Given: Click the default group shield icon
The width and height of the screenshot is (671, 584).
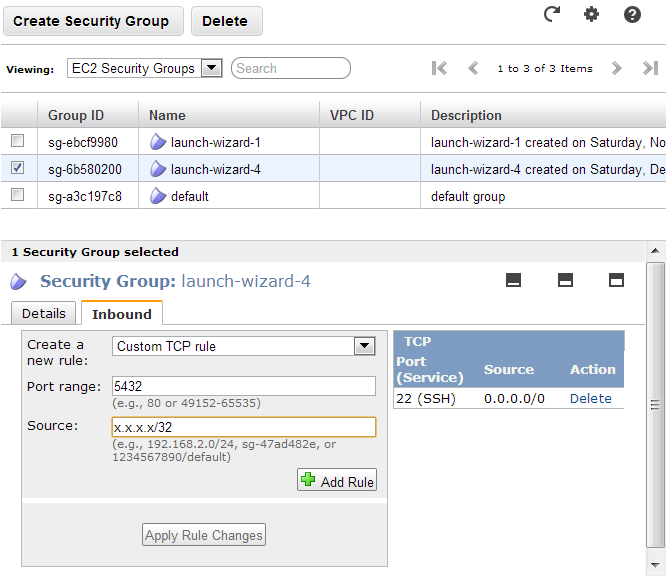Looking at the screenshot, I should pyautogui.click(x=158, y=196).
